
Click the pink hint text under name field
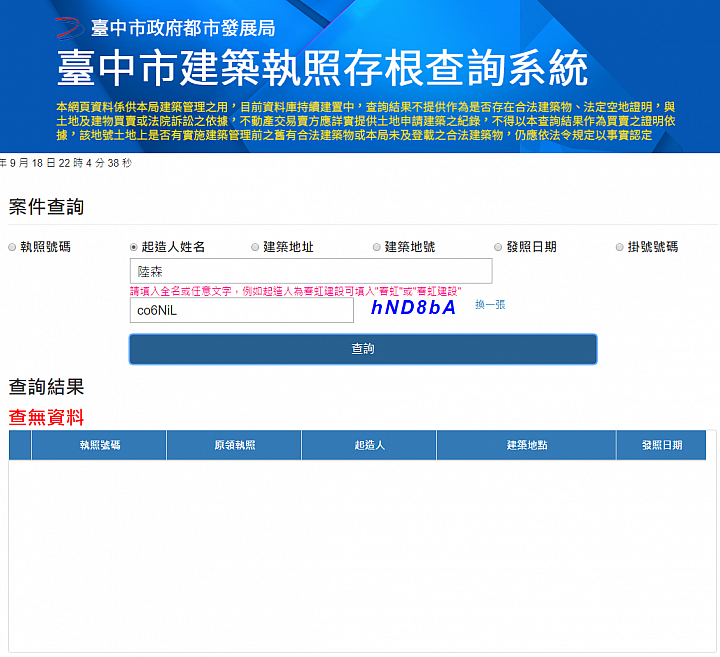296,292
